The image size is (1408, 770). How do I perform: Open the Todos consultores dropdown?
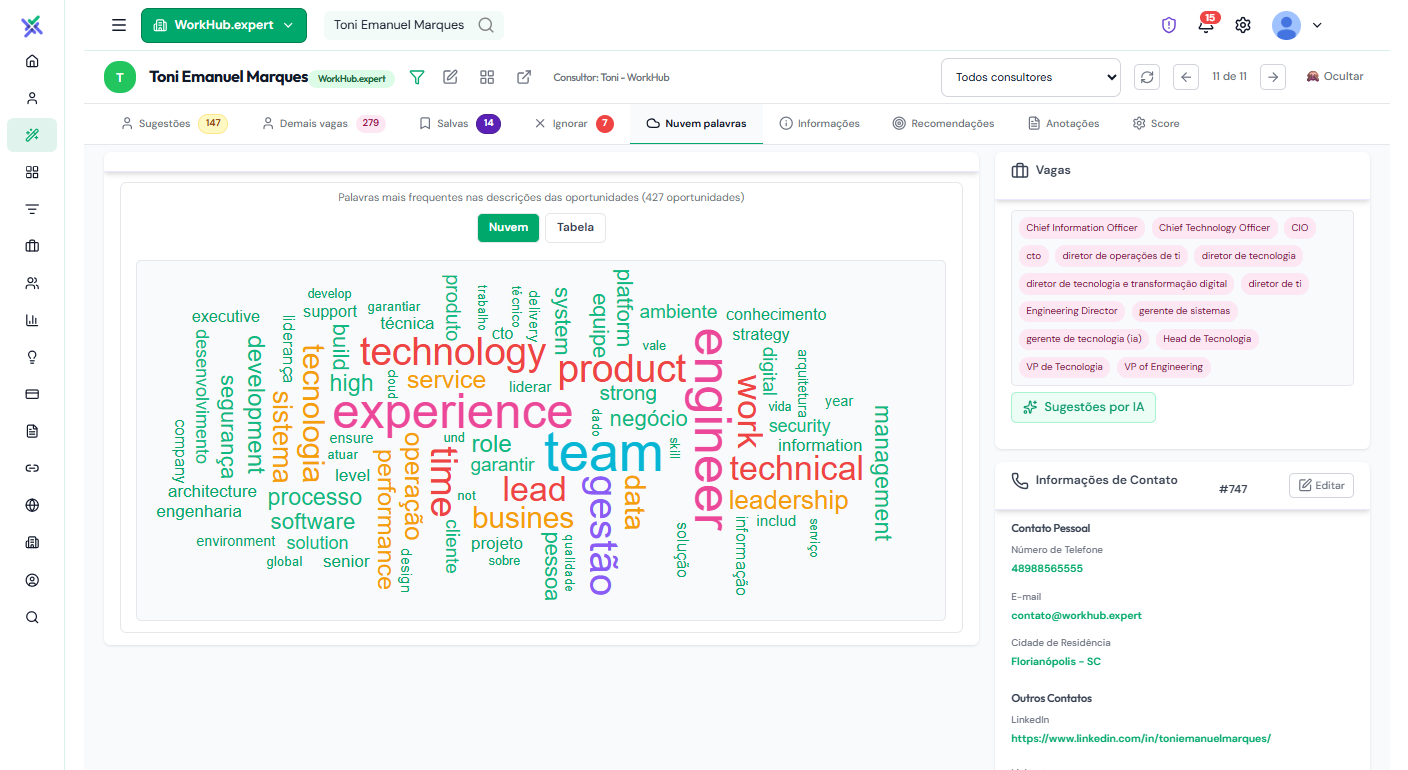point(1031,77)
